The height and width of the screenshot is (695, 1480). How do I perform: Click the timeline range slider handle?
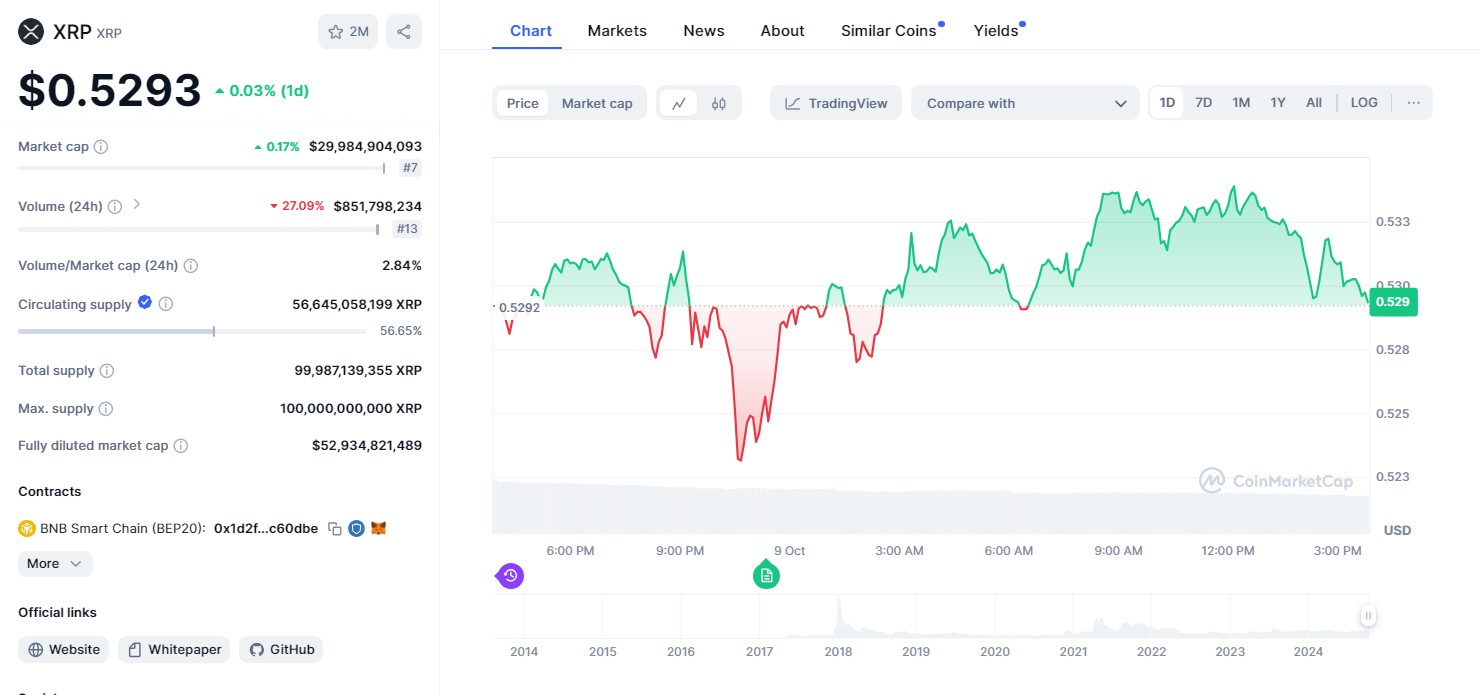pyautogui.click(x=1368, y=616)
